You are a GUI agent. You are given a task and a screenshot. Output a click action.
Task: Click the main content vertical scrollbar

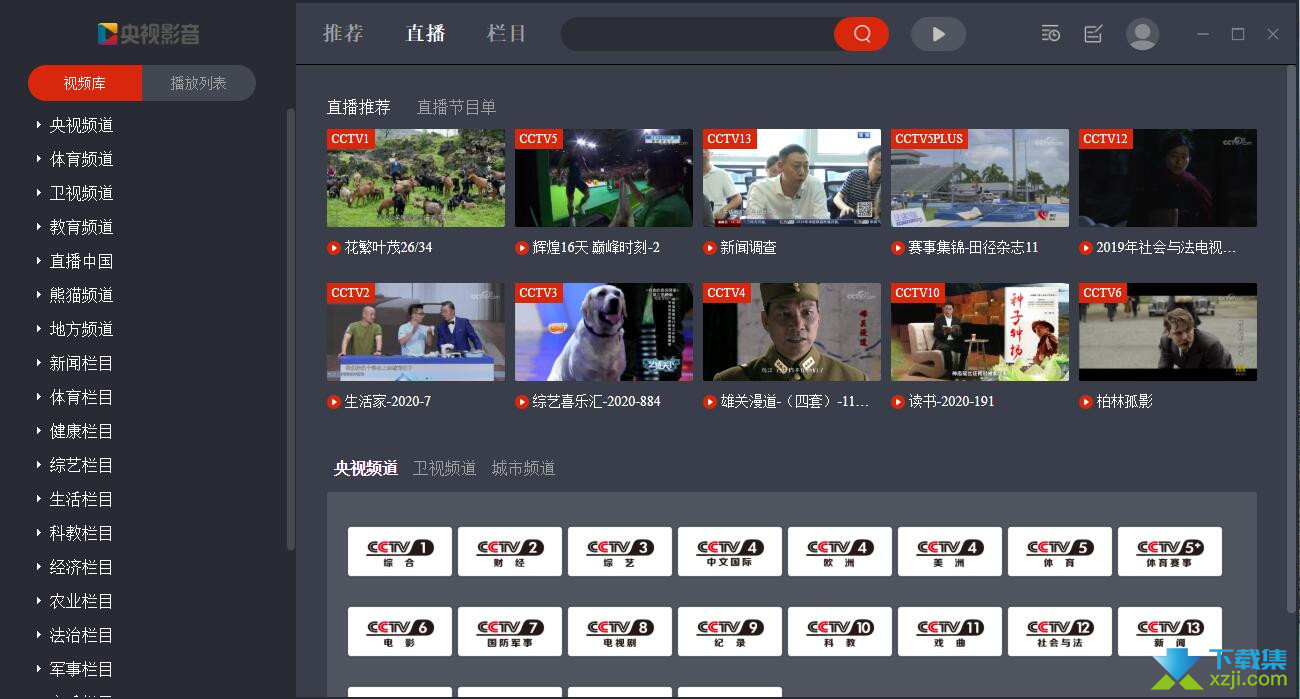(1293, 340)
